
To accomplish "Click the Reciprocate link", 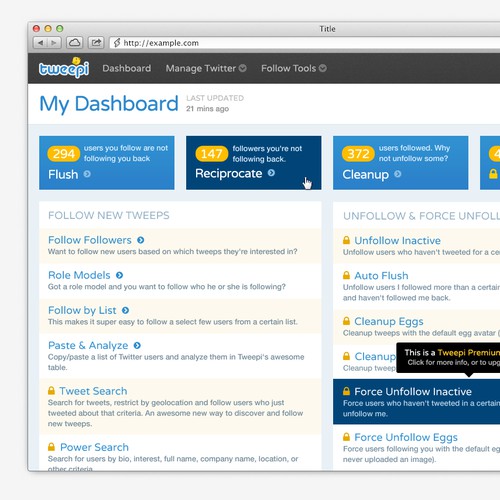I will [229, 173].
